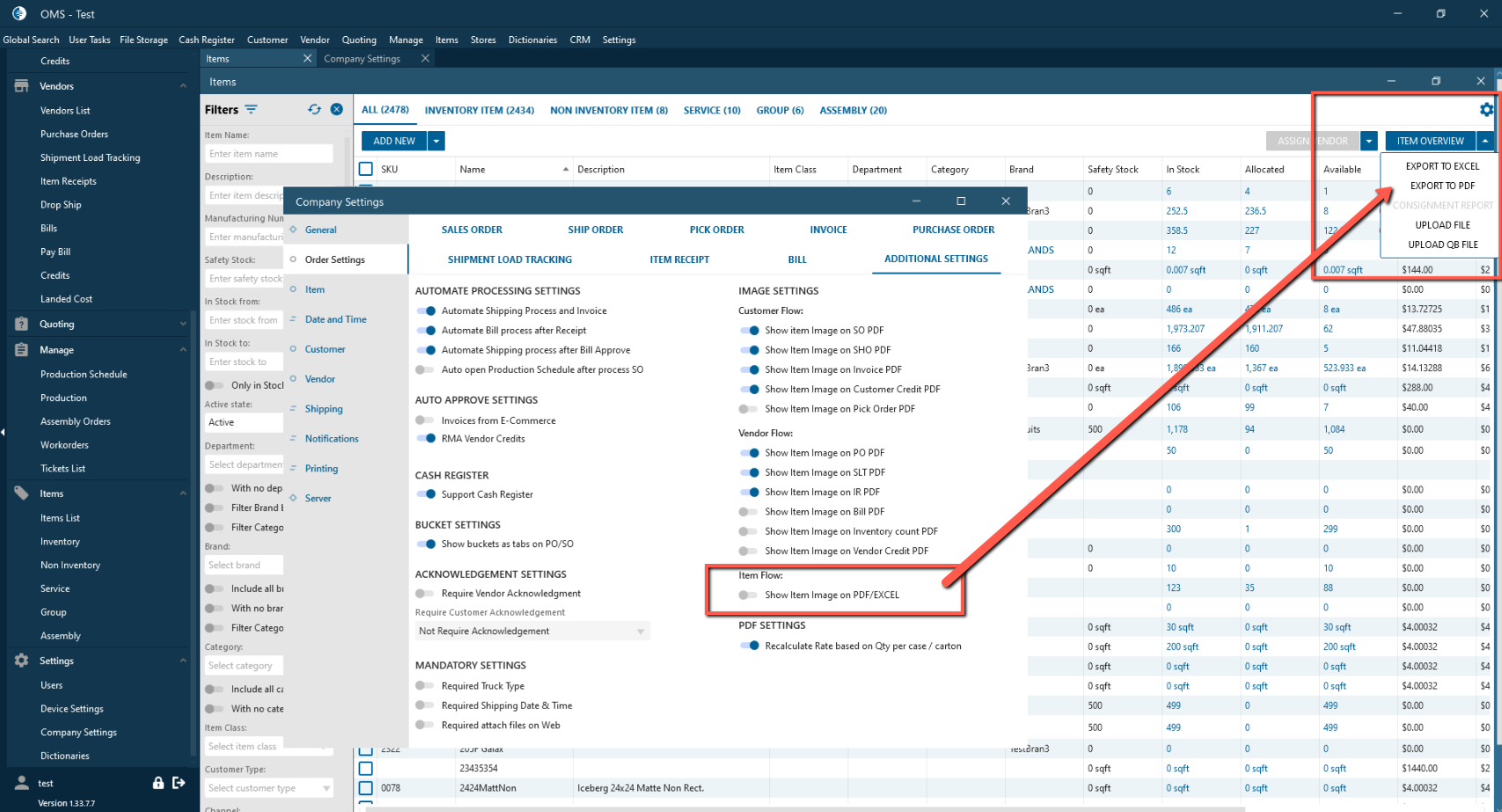Screen dimensions: 1502x812
Task: Click the OMS app logo in title bar
Action: point(19,14)
